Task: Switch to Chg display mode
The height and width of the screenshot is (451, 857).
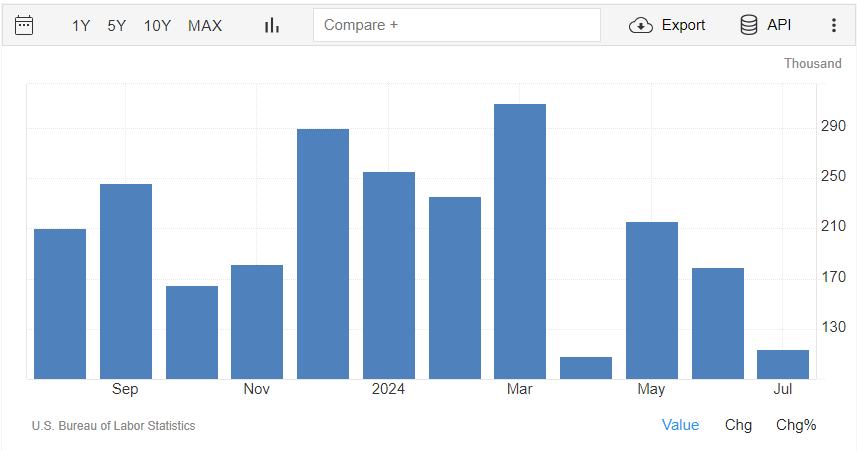Action: pyautogui.click(x=738, y=425)
